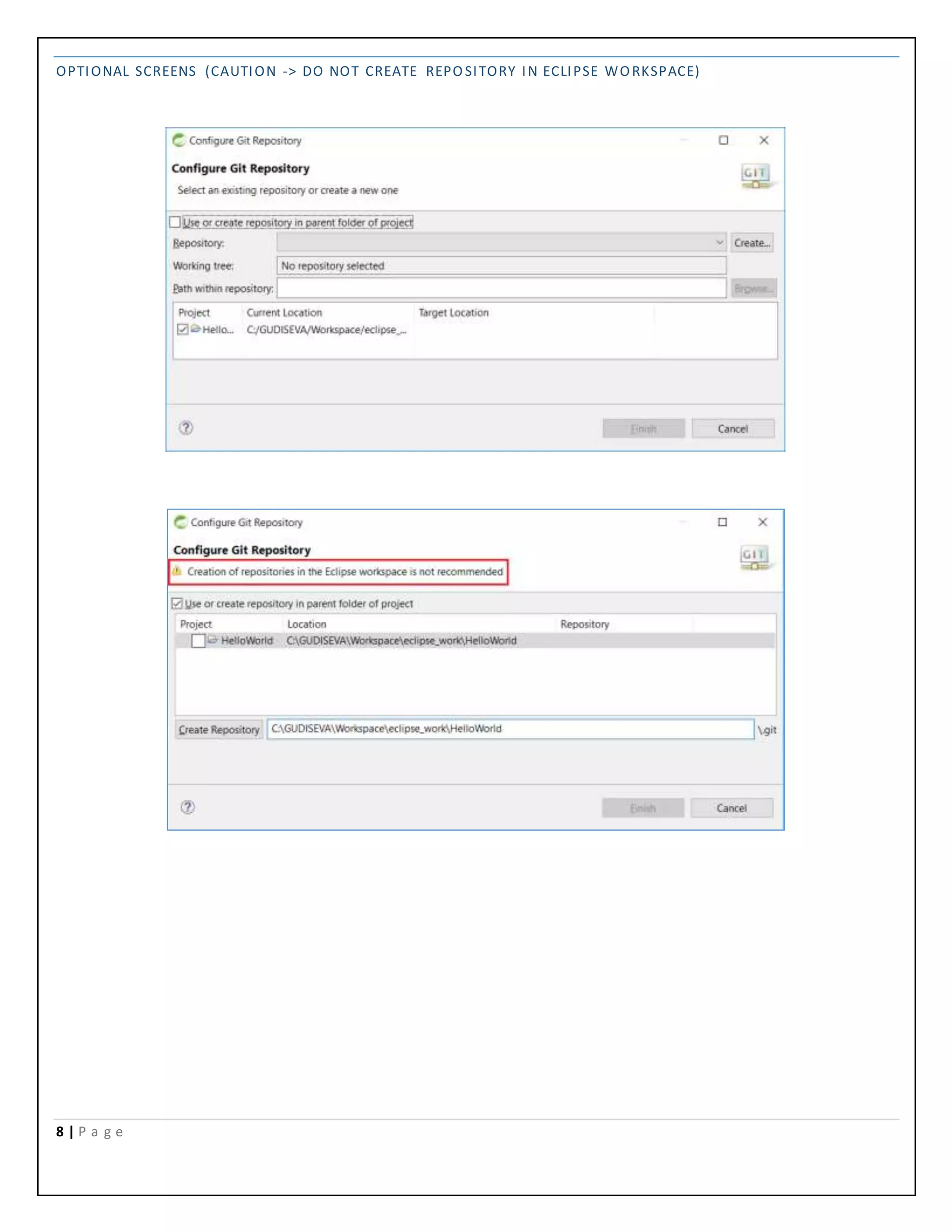The image size is (952, 1232).
Task: Click the Current Location column header
Action: tap(284, 312)
